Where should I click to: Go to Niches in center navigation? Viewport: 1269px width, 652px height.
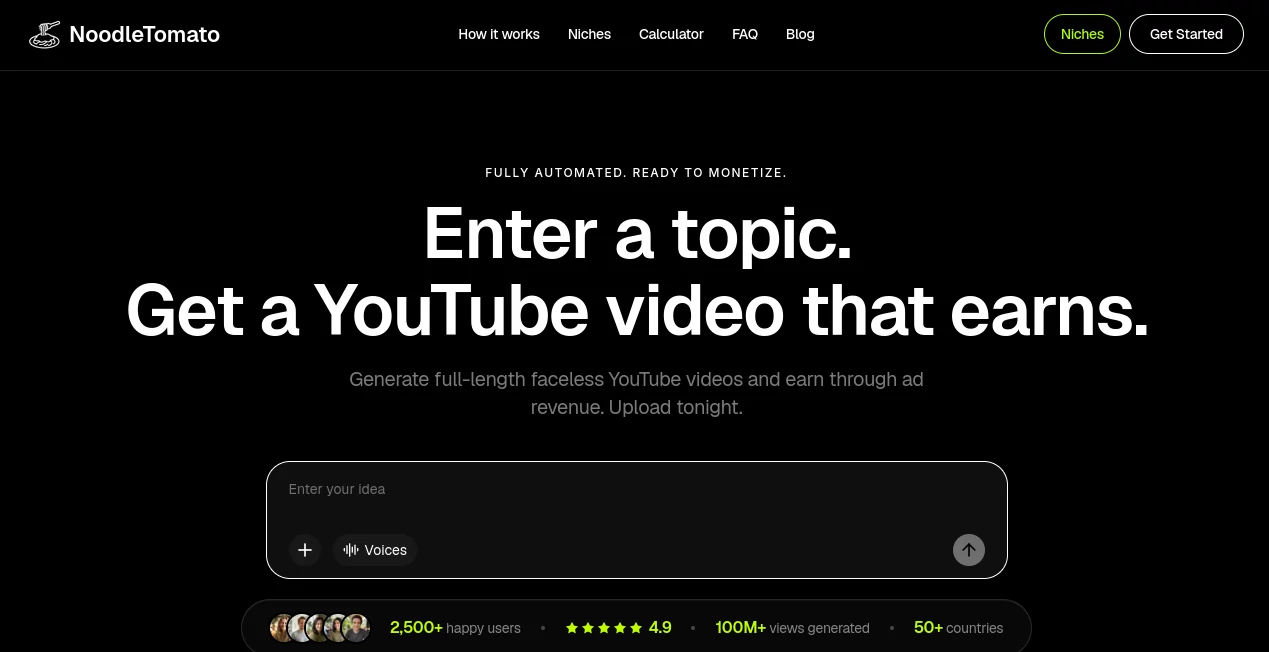coord(589,34)
